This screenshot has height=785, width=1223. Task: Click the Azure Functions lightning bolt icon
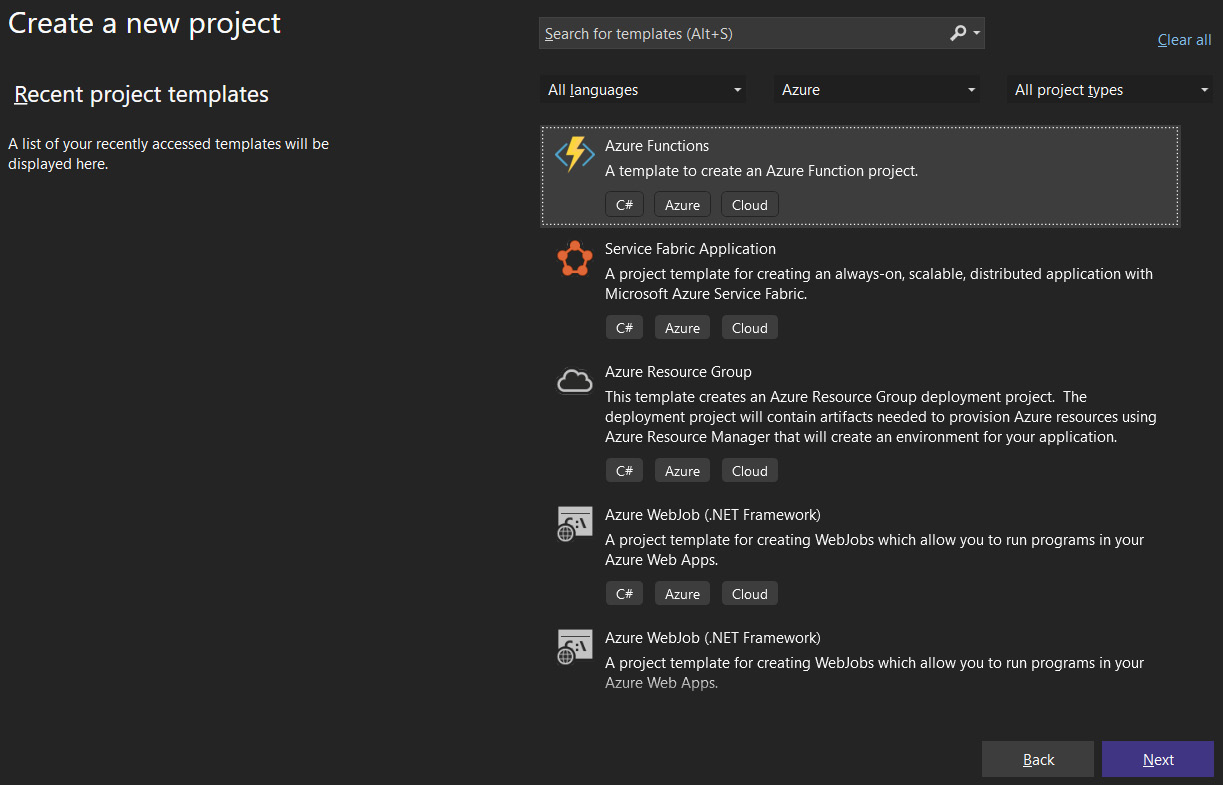575,154
